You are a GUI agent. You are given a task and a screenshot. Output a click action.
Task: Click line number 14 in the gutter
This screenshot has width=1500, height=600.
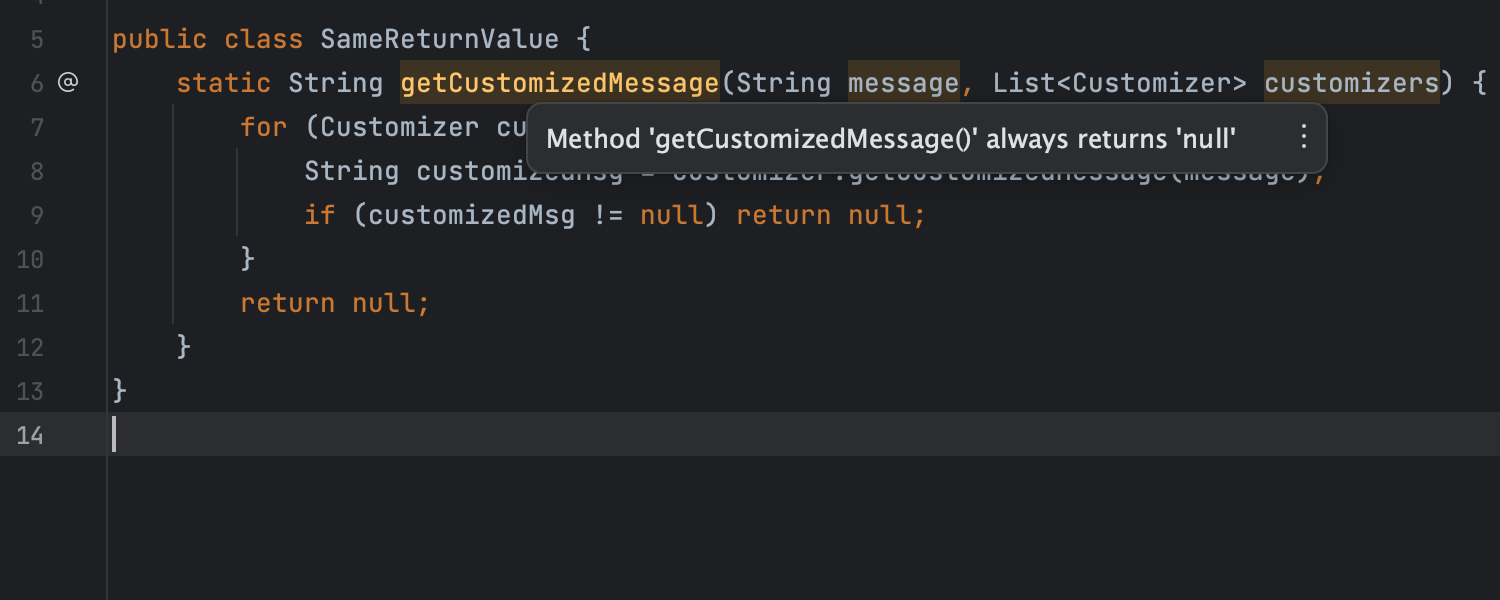point(30,435)
